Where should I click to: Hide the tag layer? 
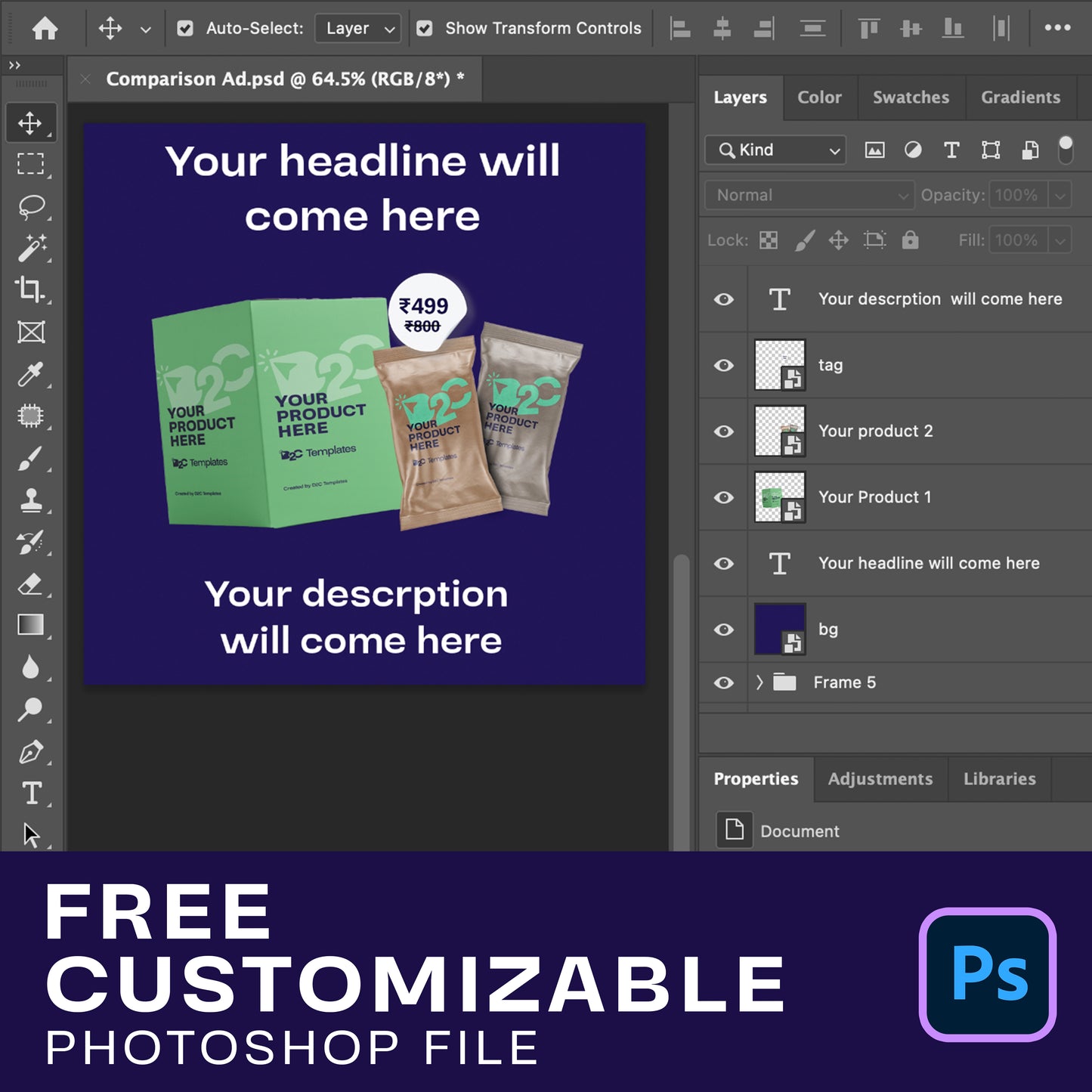tap(724, 366)
